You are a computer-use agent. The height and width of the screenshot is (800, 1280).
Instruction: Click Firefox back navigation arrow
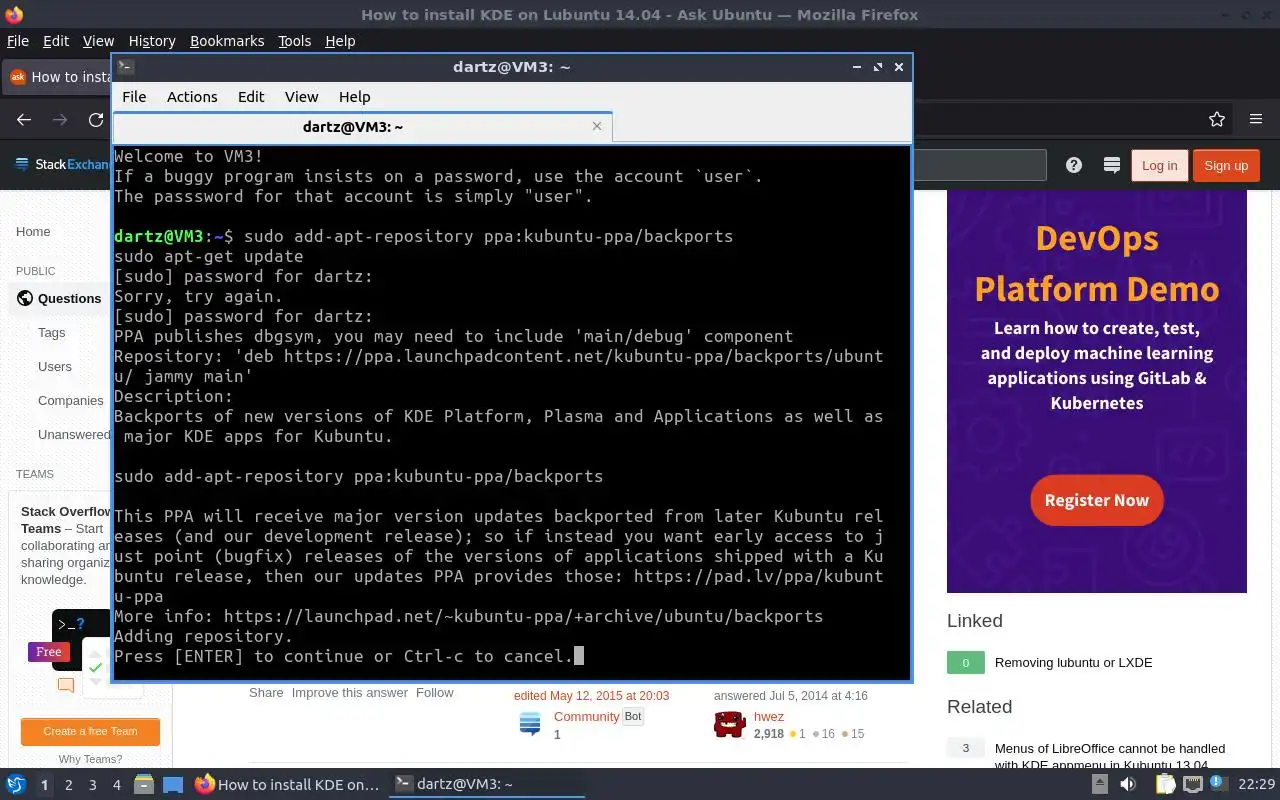[24, 120]
